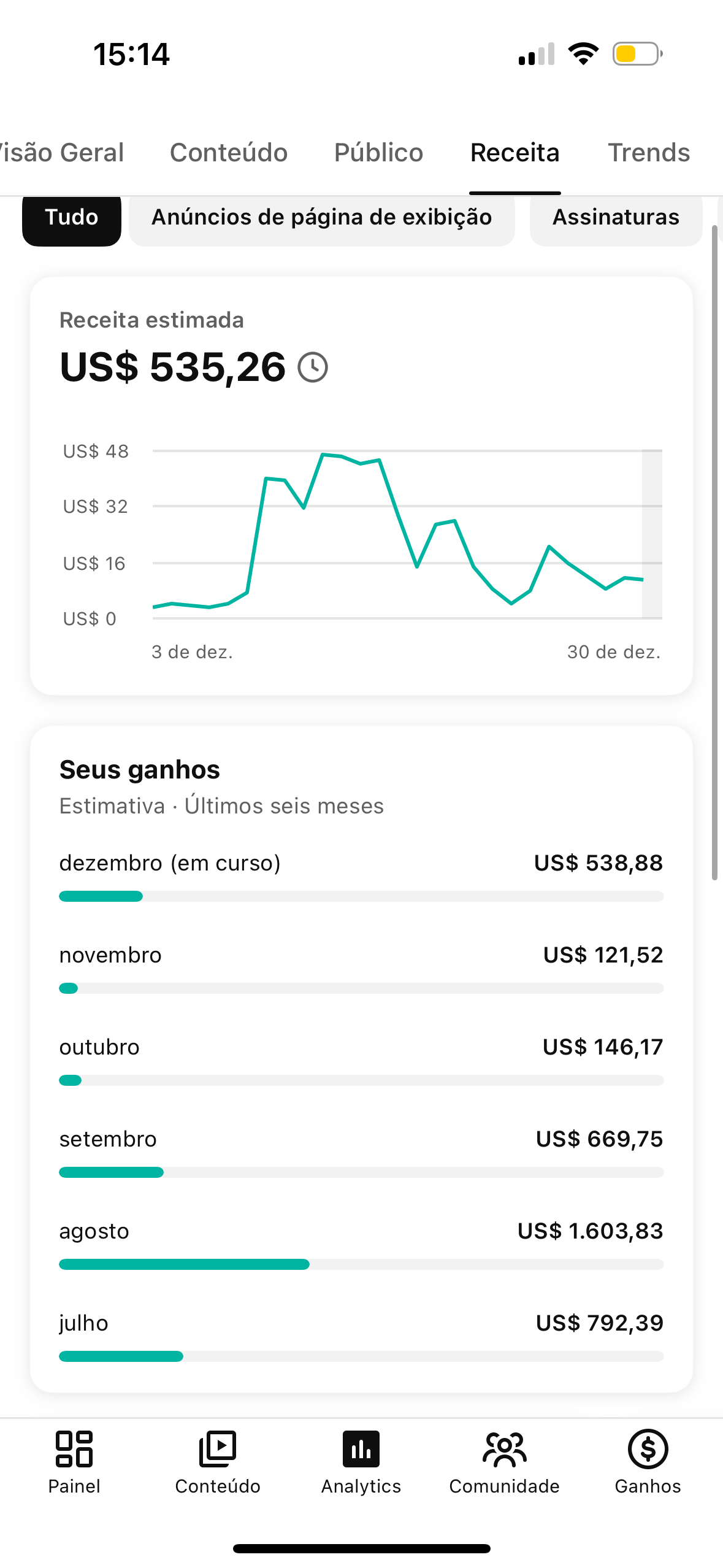Click the vertical scrollbar on the right
The image size is (723, 1568).
(714, 552)
